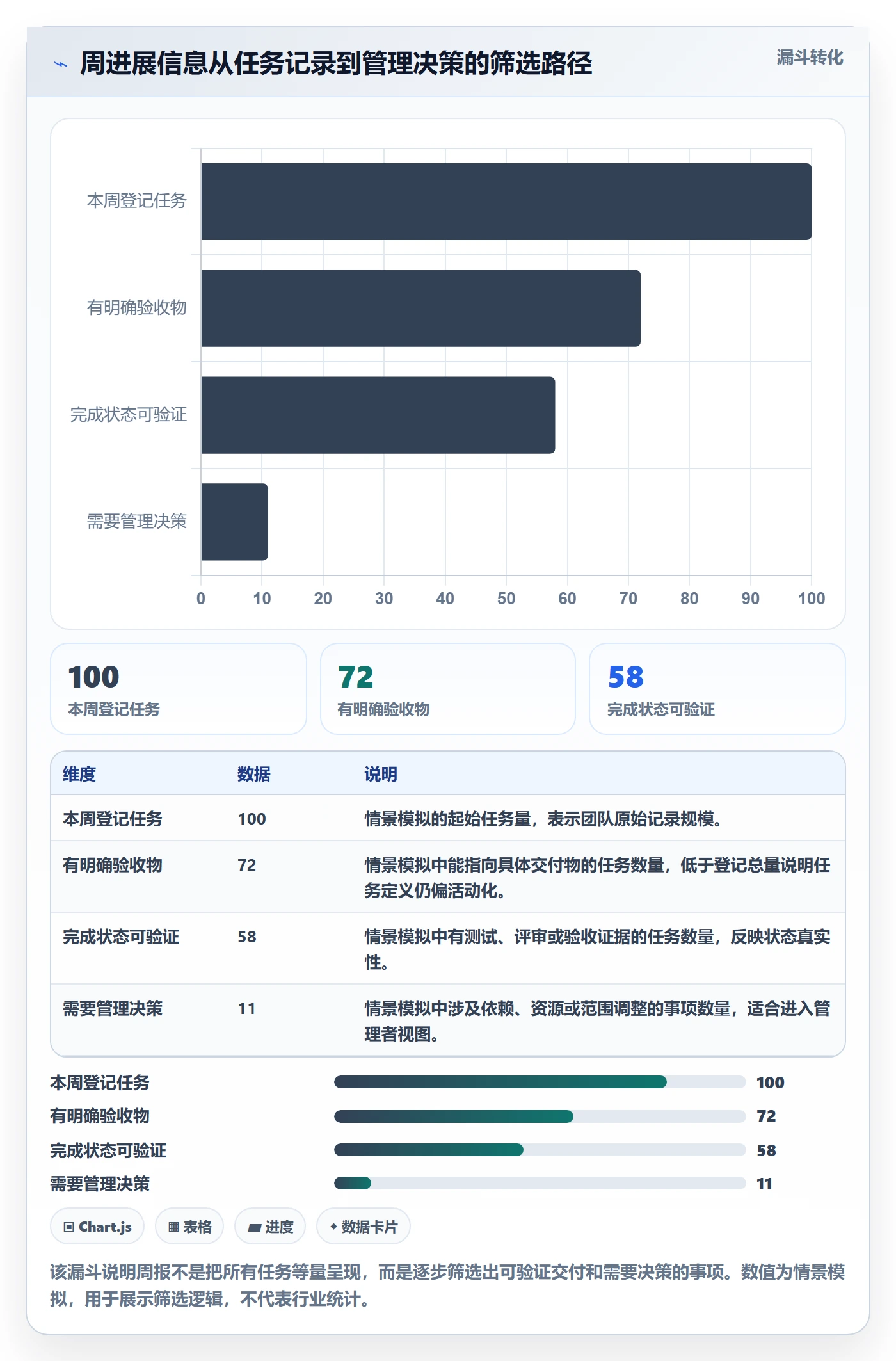Click the 有明确验收物 bar in chart
Viewport: 896px width, 1361px height.
click(420, 309)
